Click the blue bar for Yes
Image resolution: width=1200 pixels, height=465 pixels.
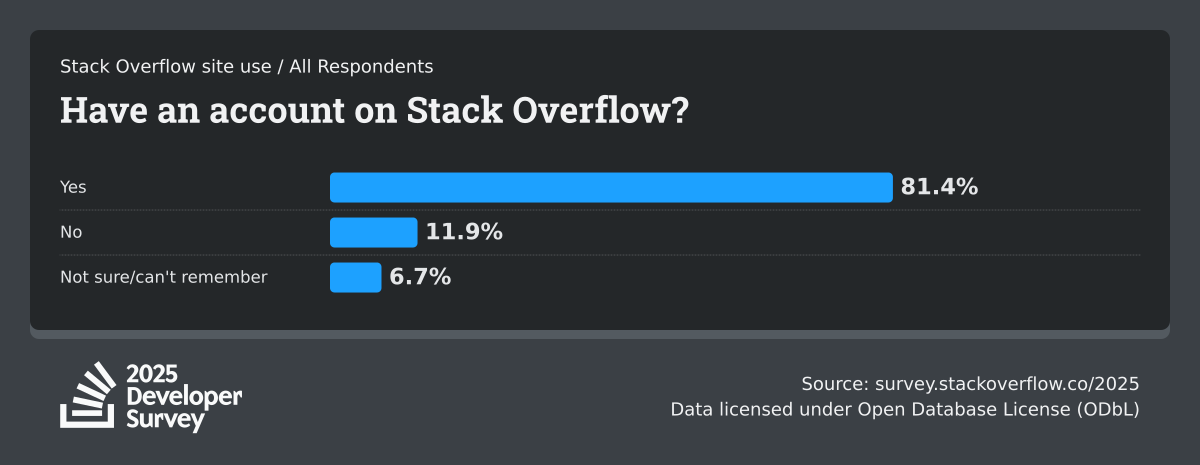click(611, 187)
